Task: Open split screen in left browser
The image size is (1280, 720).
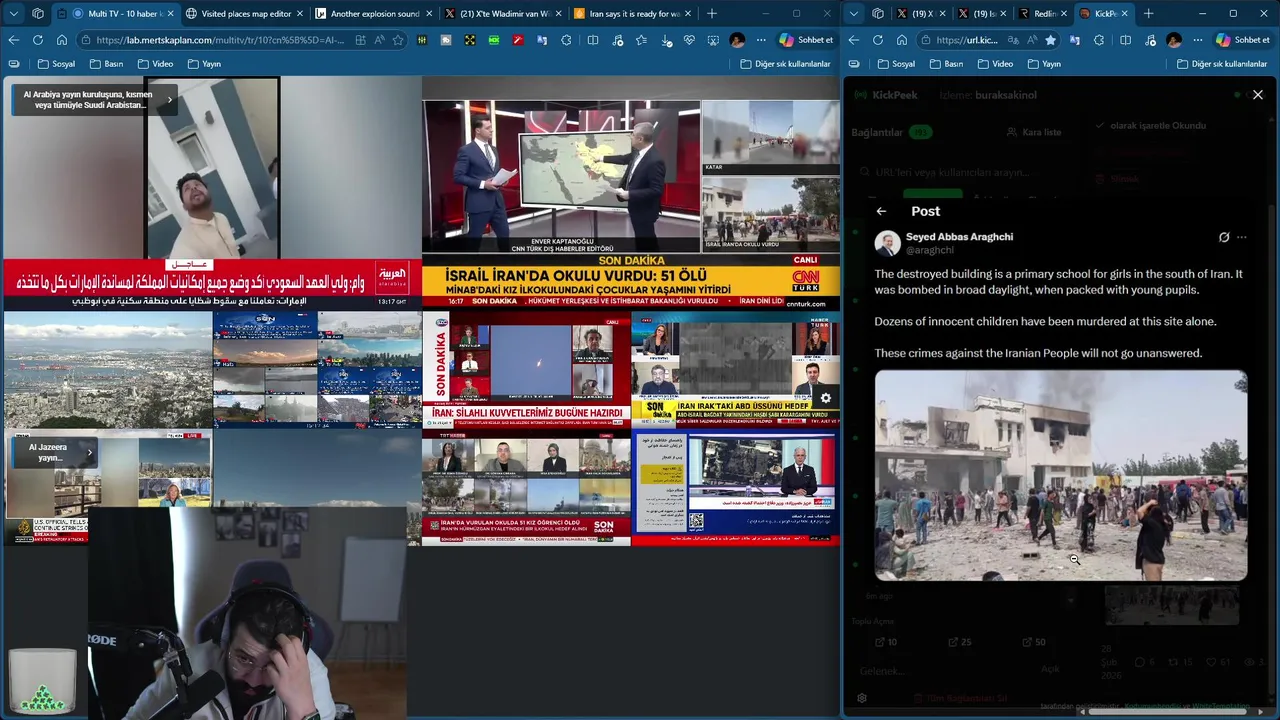Action: pos(593,40)
